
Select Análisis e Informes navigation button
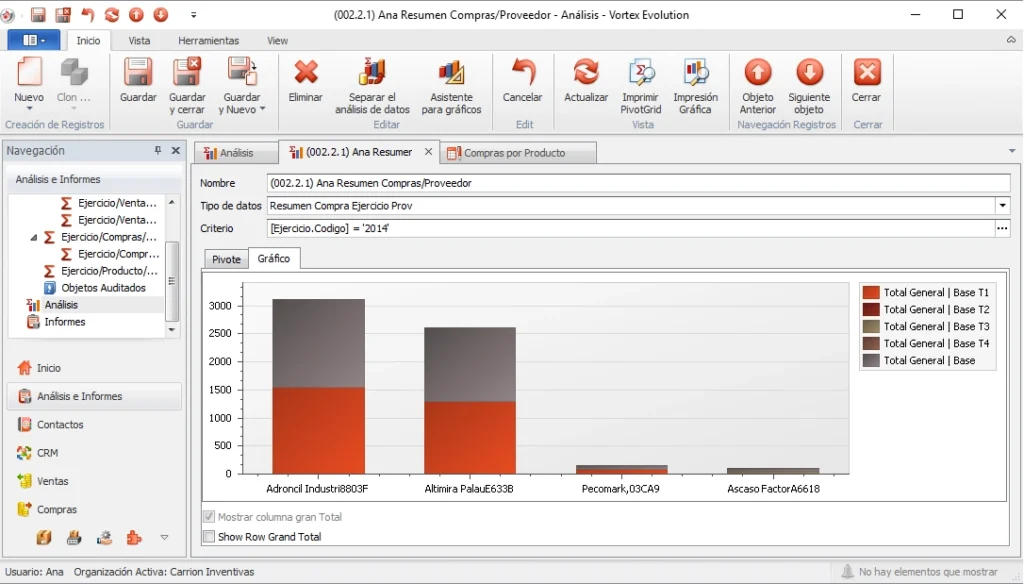click(95, 397)
